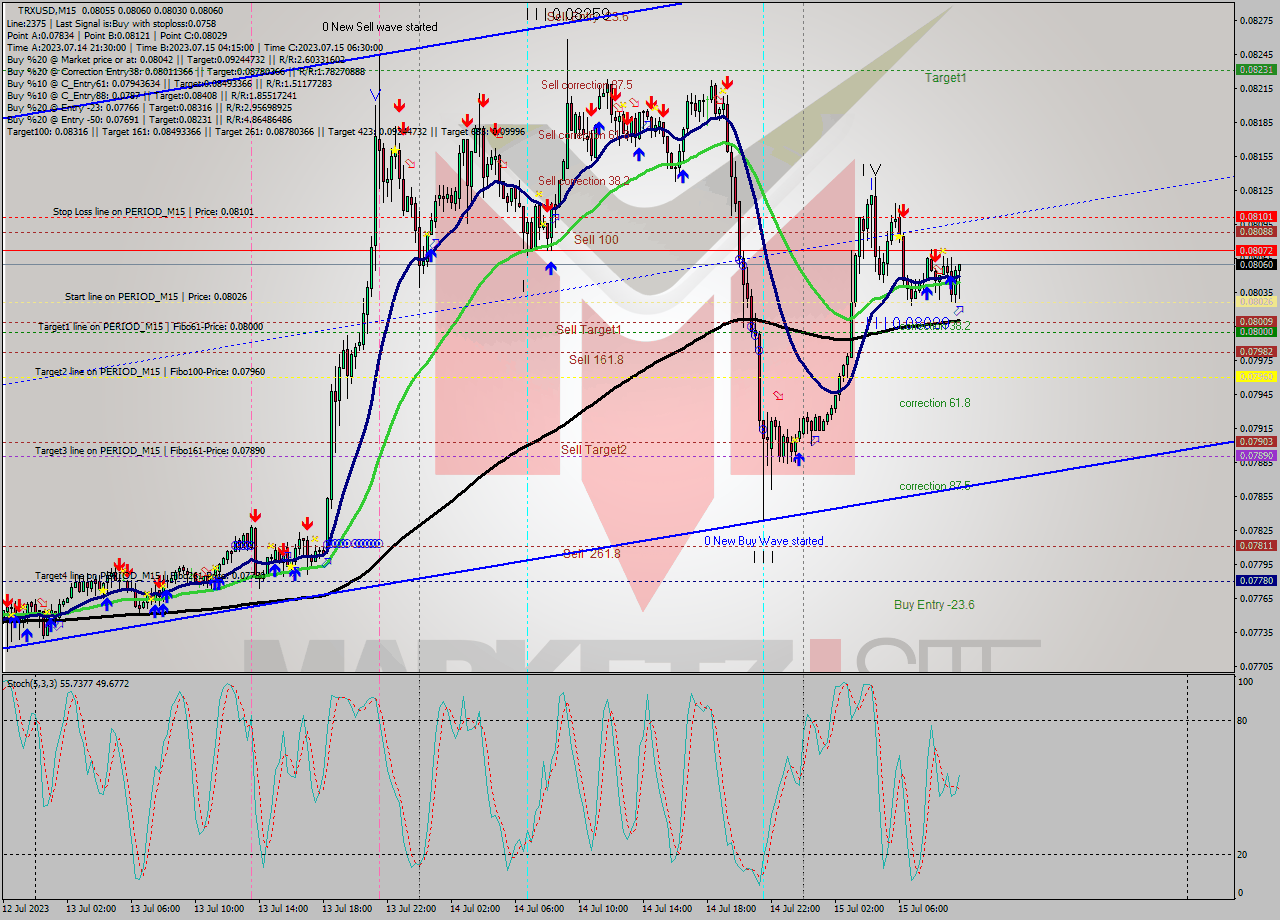Click the green 0.08000 price tag
1280x920 pixels.
[x=1257, y=332]
